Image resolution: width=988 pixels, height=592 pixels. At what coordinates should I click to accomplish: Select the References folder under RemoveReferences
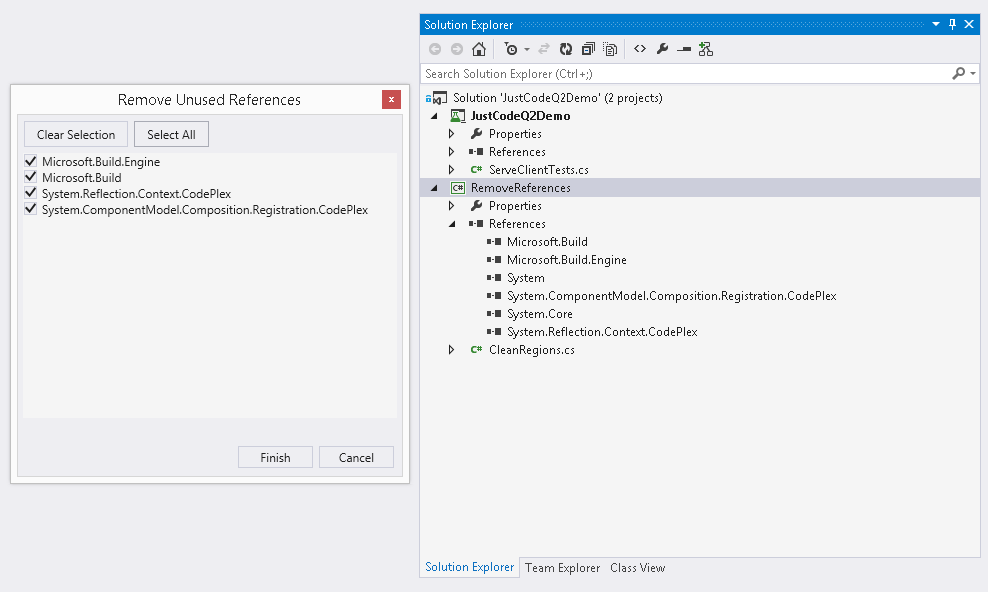point(517,224)
